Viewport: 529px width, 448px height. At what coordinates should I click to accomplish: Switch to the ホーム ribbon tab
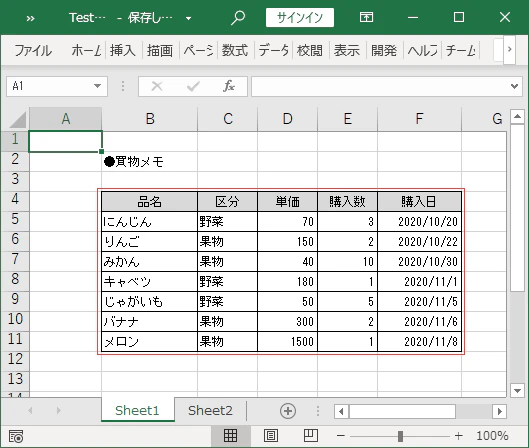click(86, 51)
